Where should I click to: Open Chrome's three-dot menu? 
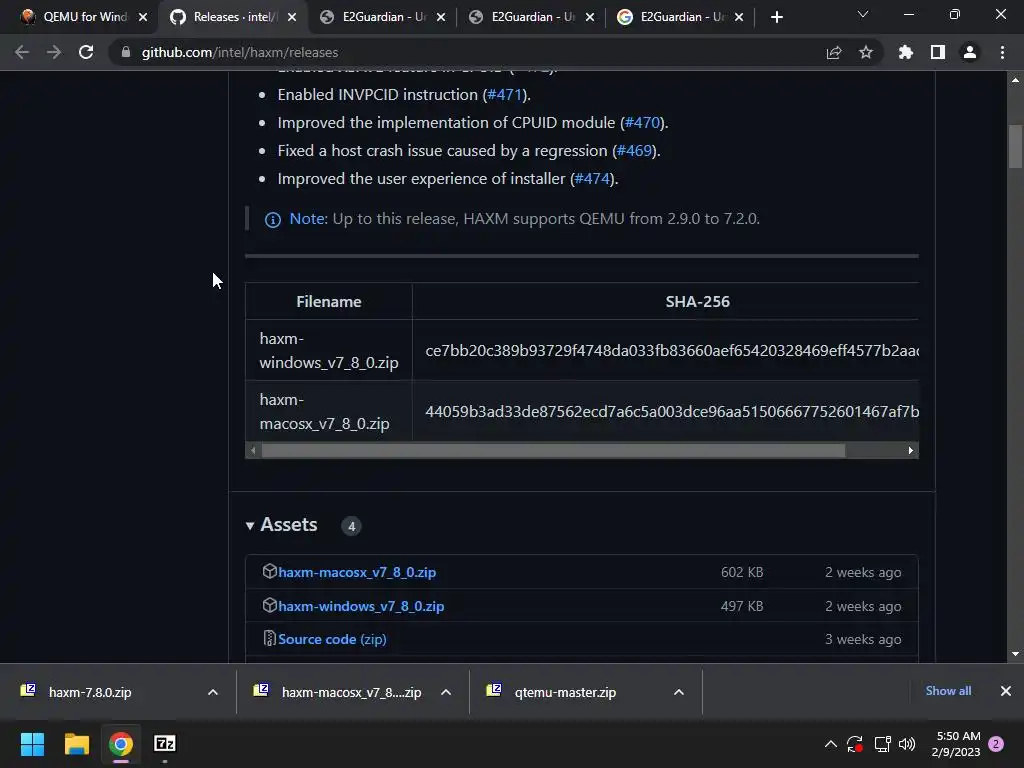coord(1002,52)
